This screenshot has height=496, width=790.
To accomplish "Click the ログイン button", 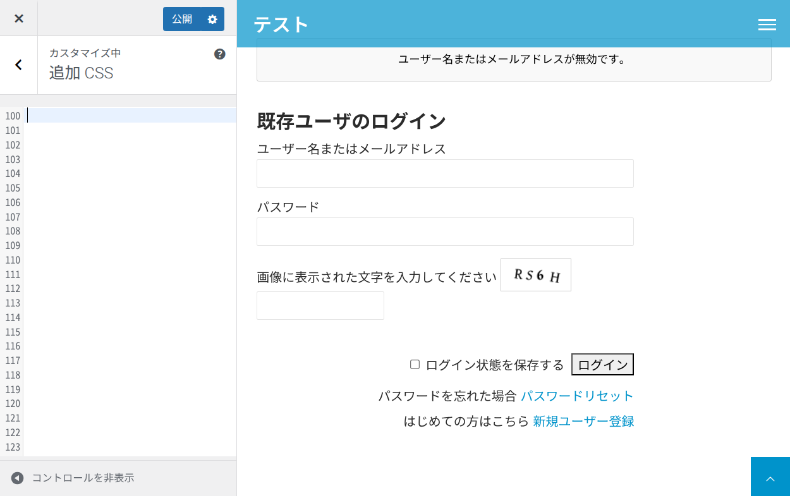I will (x=603, y=364).
